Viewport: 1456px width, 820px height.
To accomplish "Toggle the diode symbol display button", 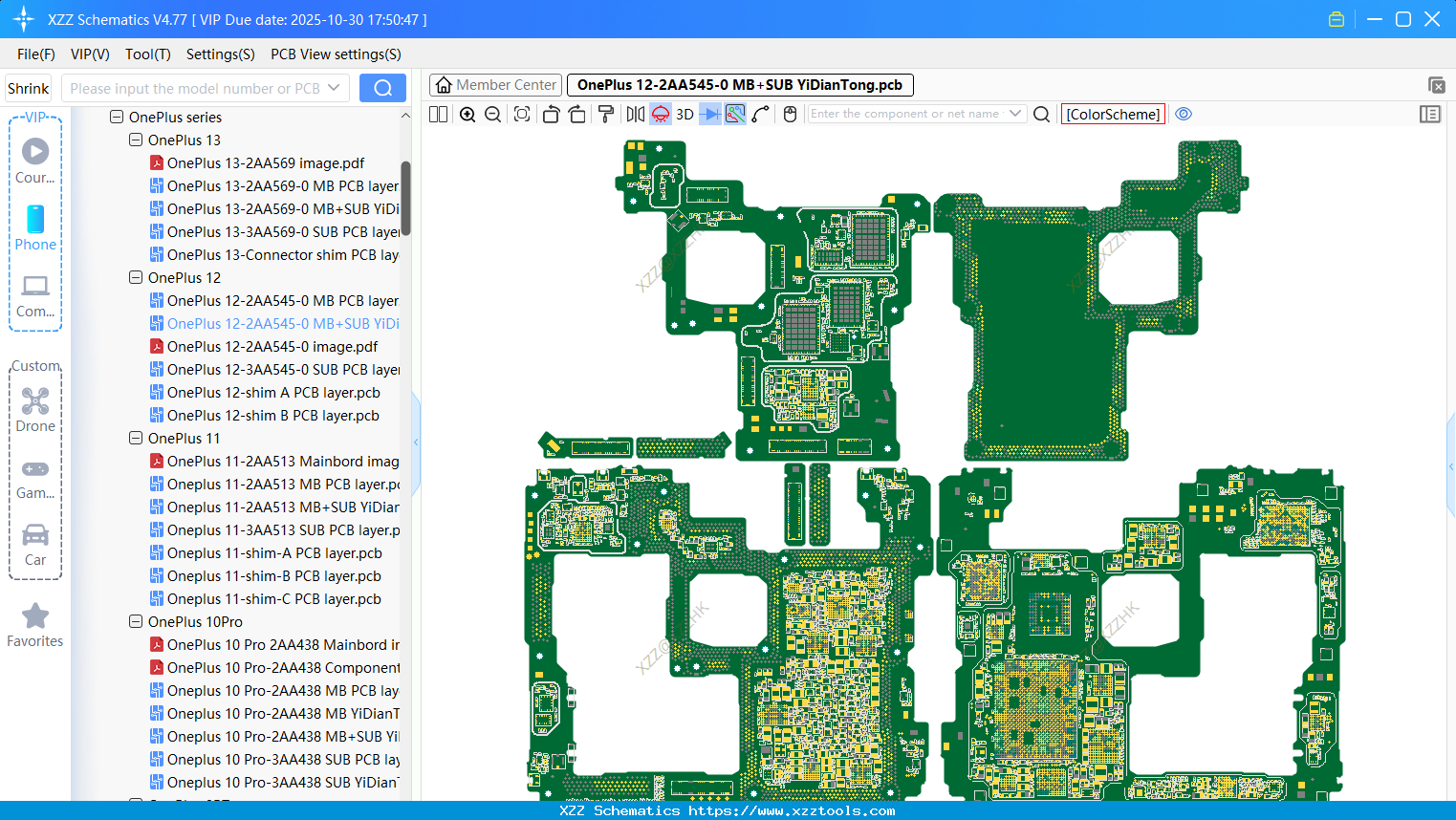I will (709, 115).
